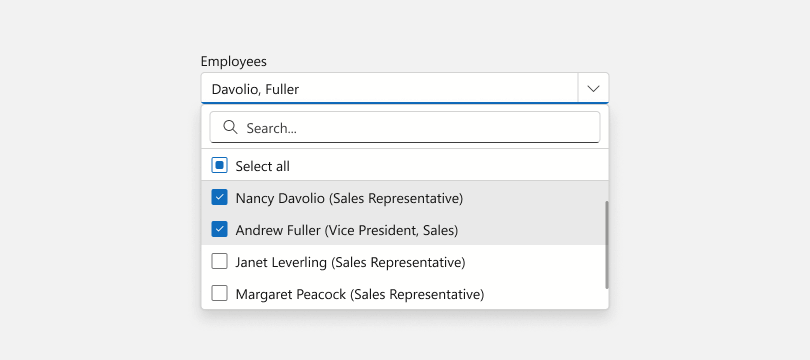Click the "Margaret Peacock (Sales Representative)" text
Image resolution: width=810 pixels, height=360 pixels.
point(360,294)
